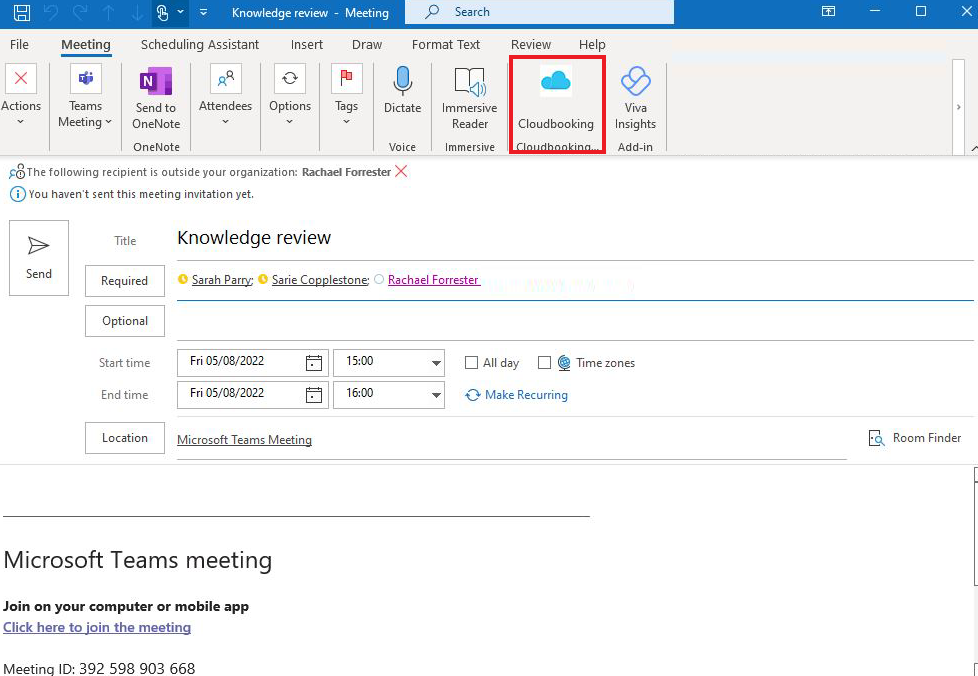Image resolution: width=978 pixels, height=676 pixels.
Task: Click Microsoft Teams Meeting location field
Action: pyautogui.click(x=511, y=440)
